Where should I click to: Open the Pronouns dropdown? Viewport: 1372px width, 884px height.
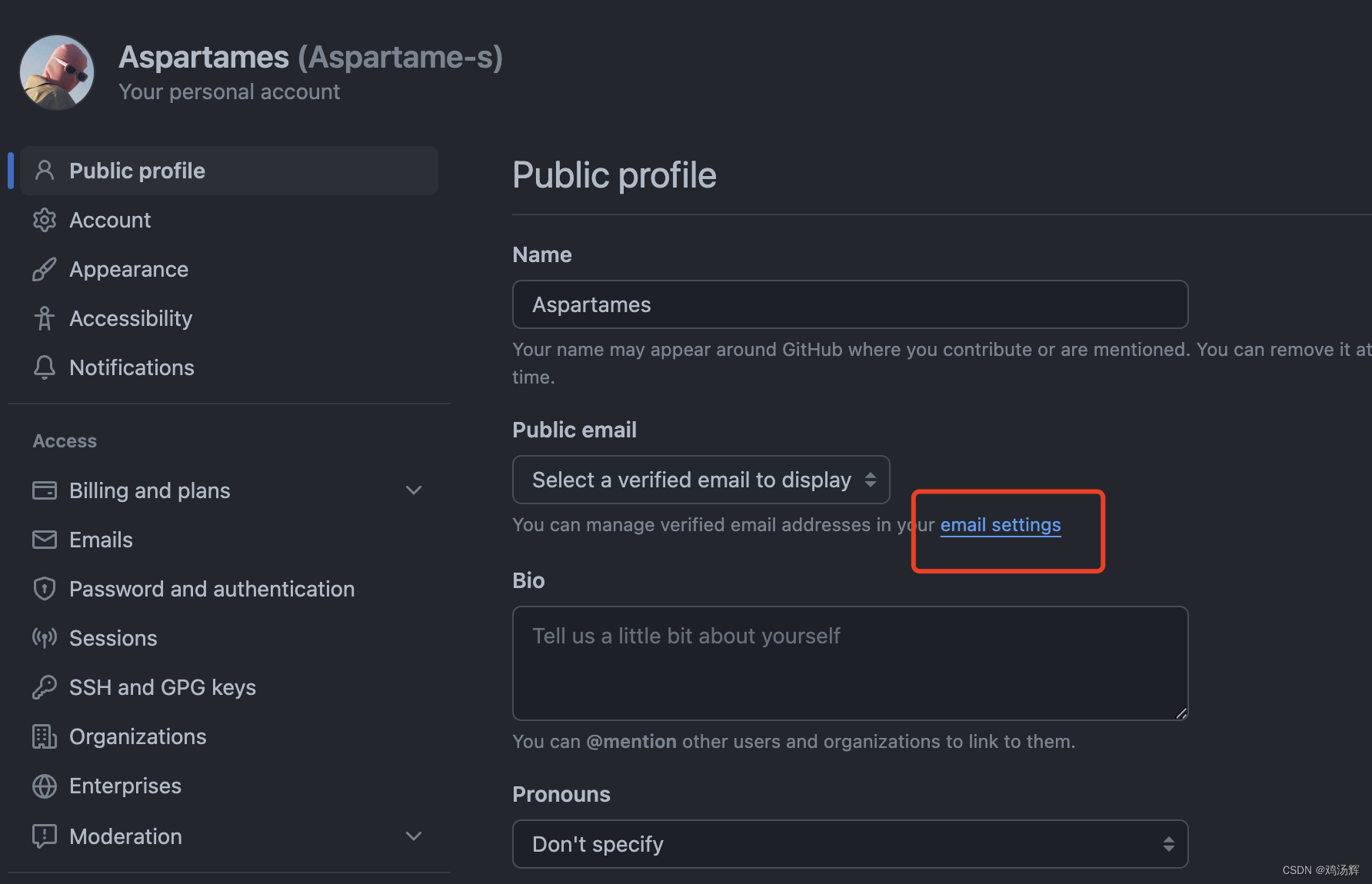pos(851,844)
